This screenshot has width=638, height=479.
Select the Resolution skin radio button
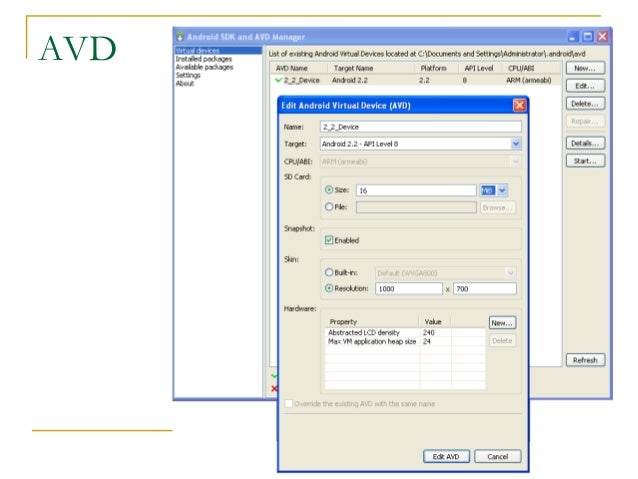pos(329,288)
